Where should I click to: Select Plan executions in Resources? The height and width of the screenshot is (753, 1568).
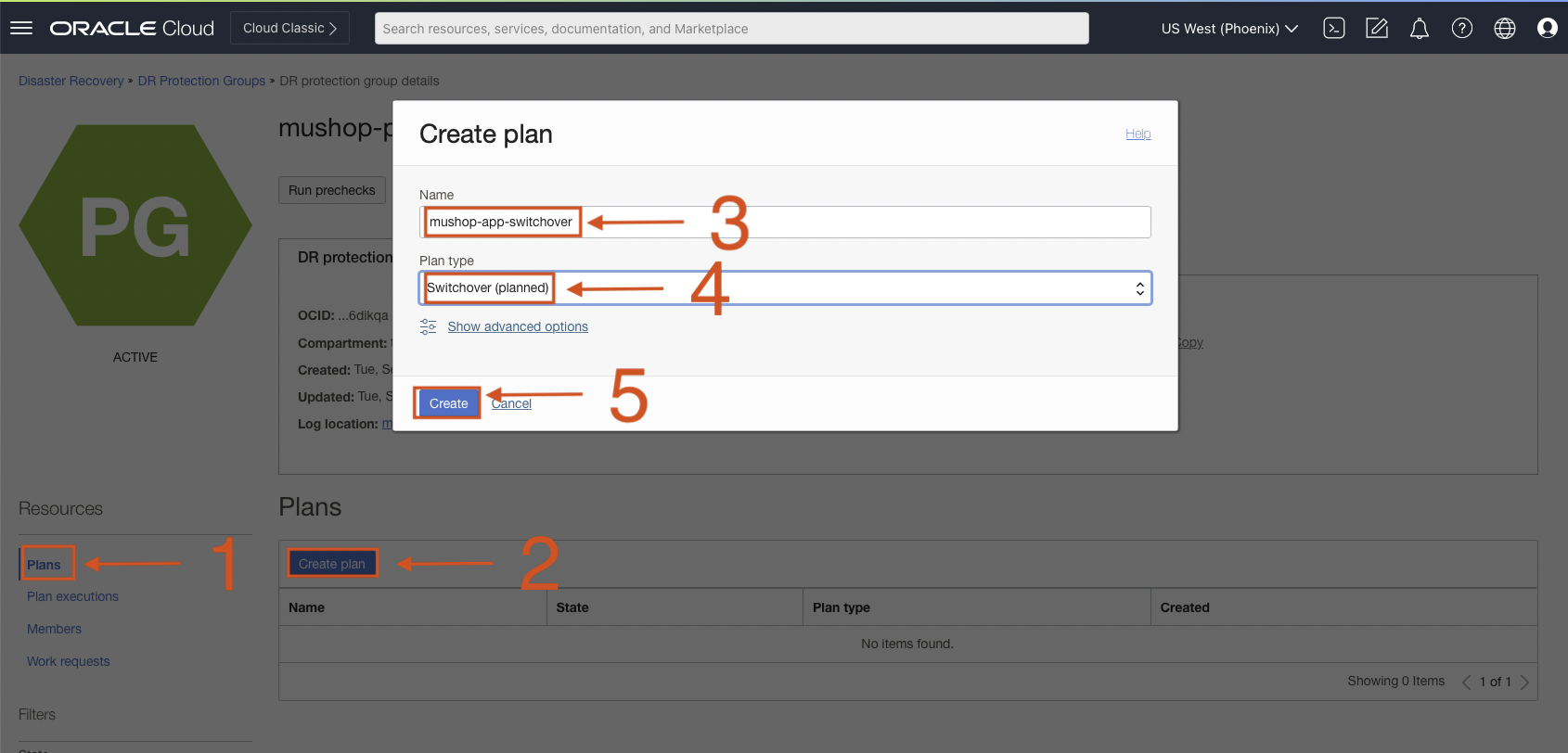(x=72, y=596)
